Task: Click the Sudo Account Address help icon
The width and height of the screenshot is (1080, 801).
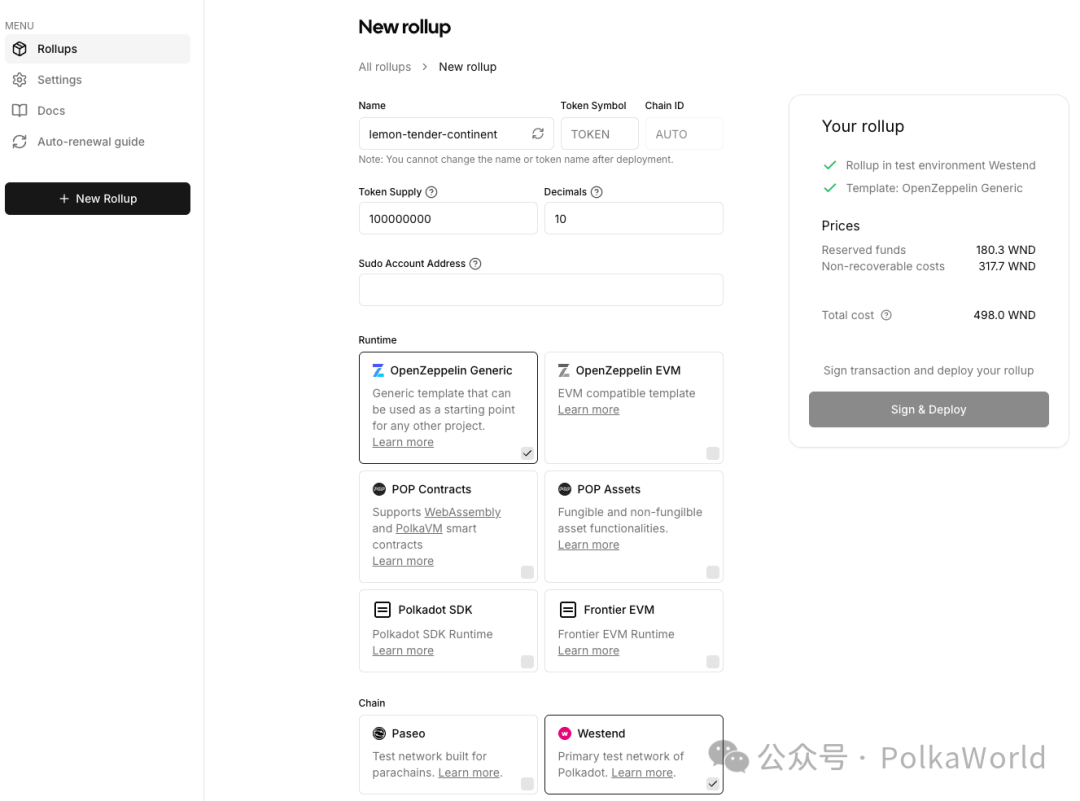Action: click(475, 264)
